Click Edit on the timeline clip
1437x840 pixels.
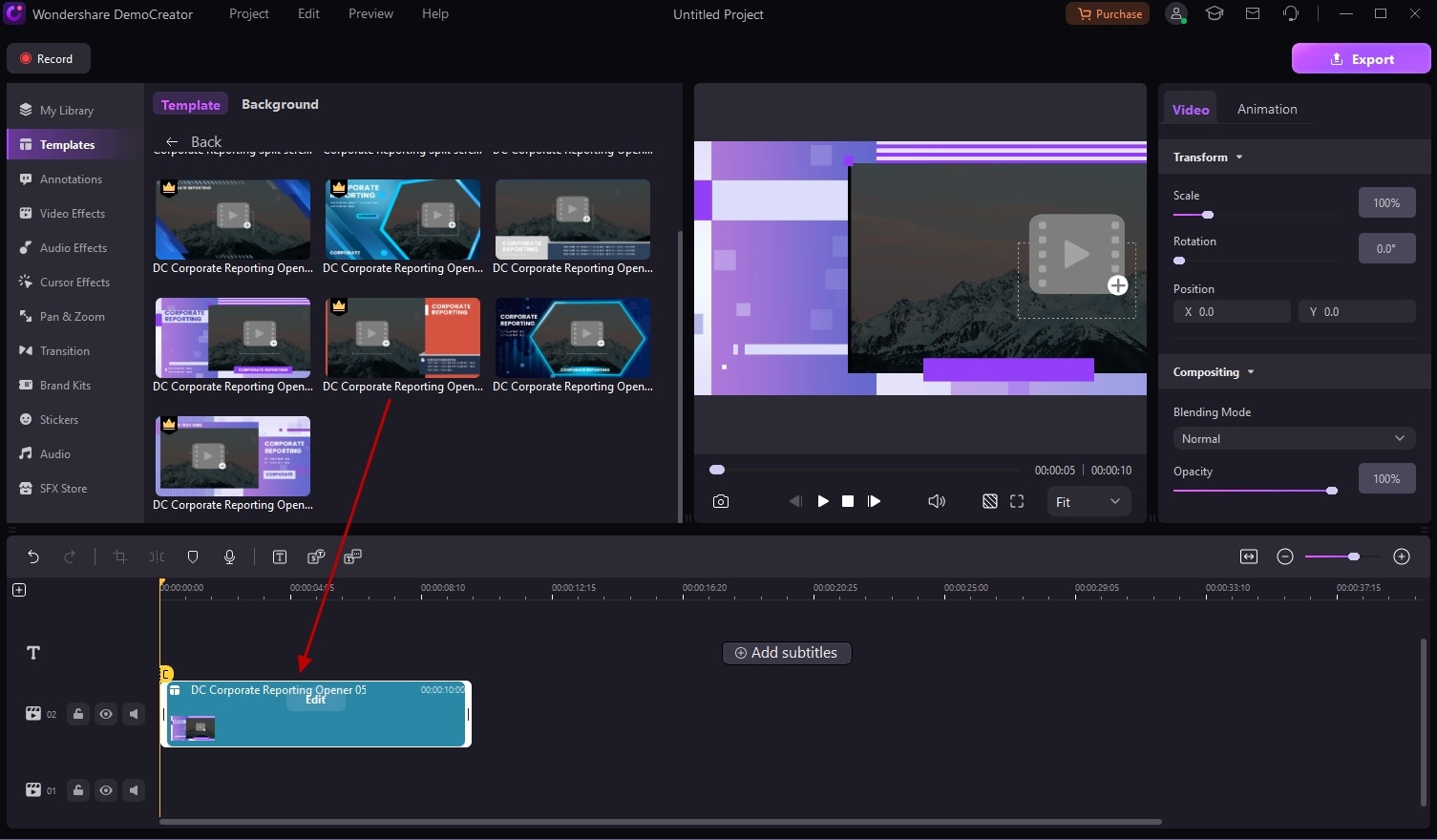coord(316,700)
